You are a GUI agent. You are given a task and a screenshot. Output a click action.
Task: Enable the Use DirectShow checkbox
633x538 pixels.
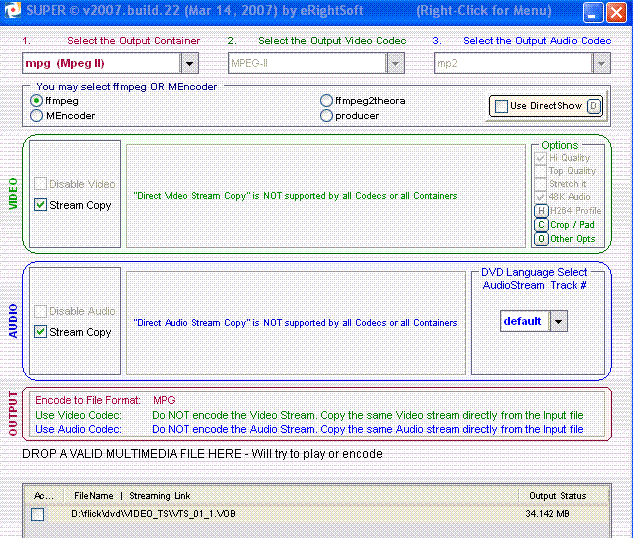click(x=501, y=107)
